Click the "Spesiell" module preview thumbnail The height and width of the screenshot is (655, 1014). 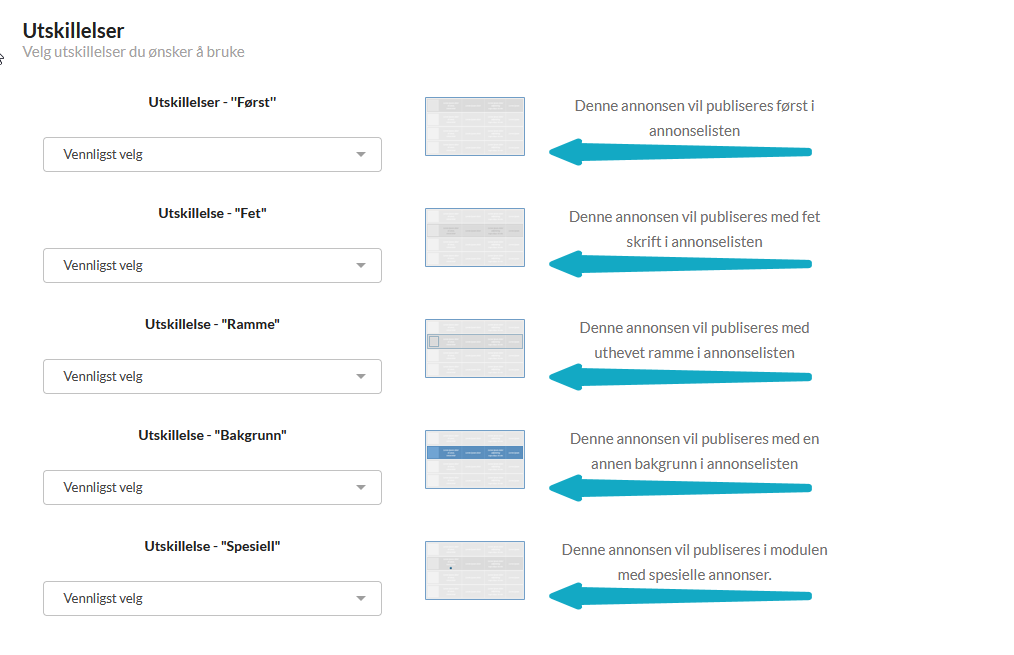pos(474,570)
